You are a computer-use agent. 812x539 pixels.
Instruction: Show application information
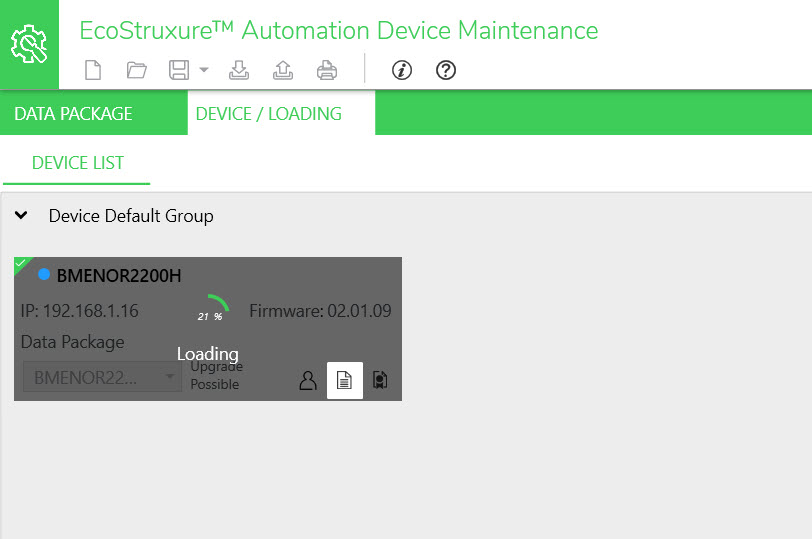(x=402, y=70)
